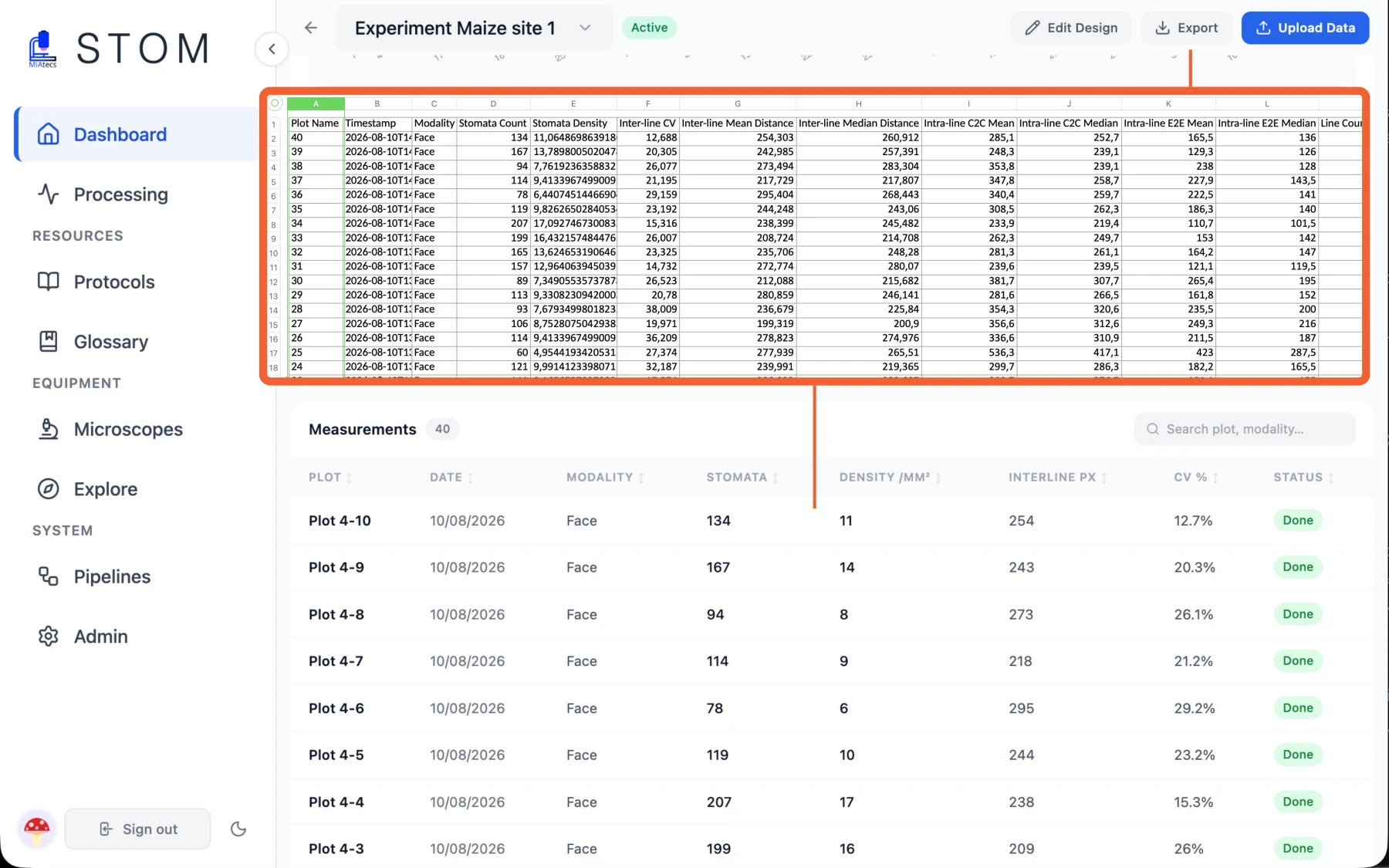This screenshot has width=1389, height=868.
Task: Click the Microscopes icon in sidebar
Action: (x=48, y=429)
